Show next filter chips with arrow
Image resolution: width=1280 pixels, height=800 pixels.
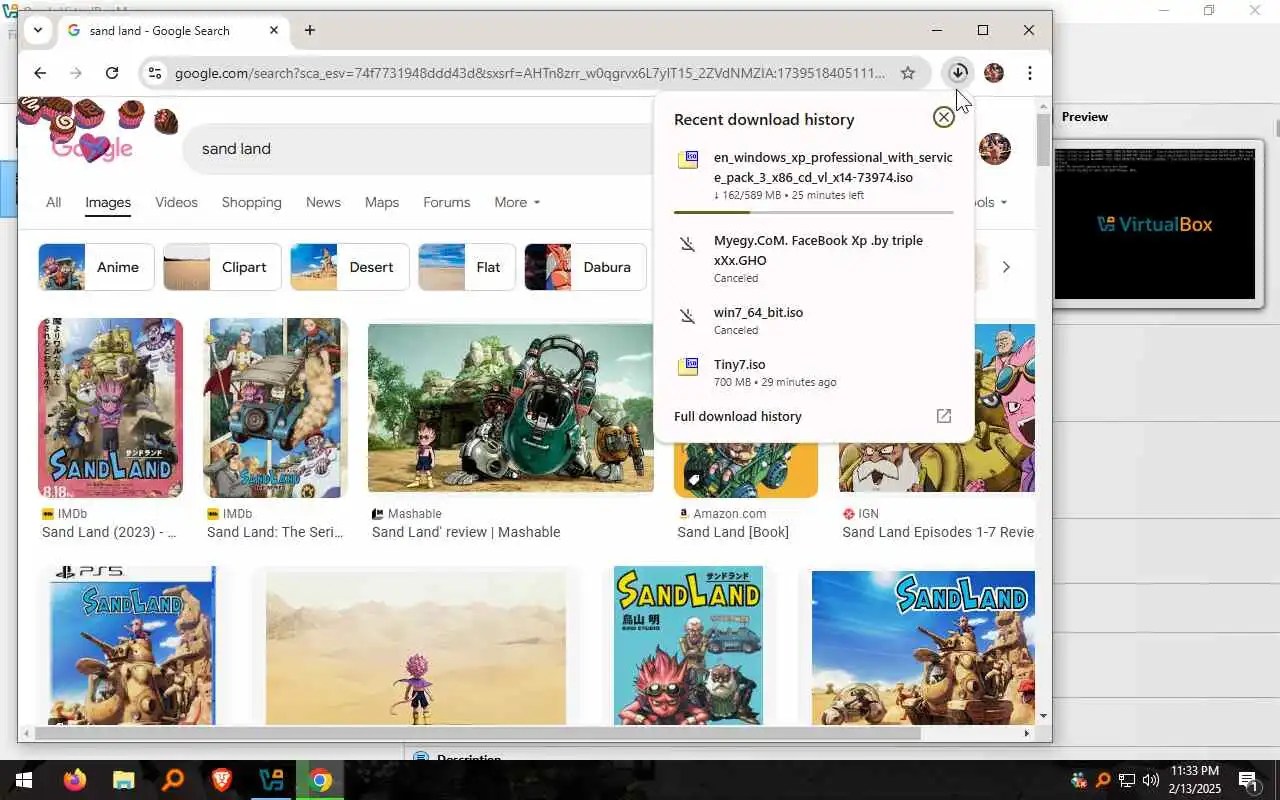(x=1006, y=267)
